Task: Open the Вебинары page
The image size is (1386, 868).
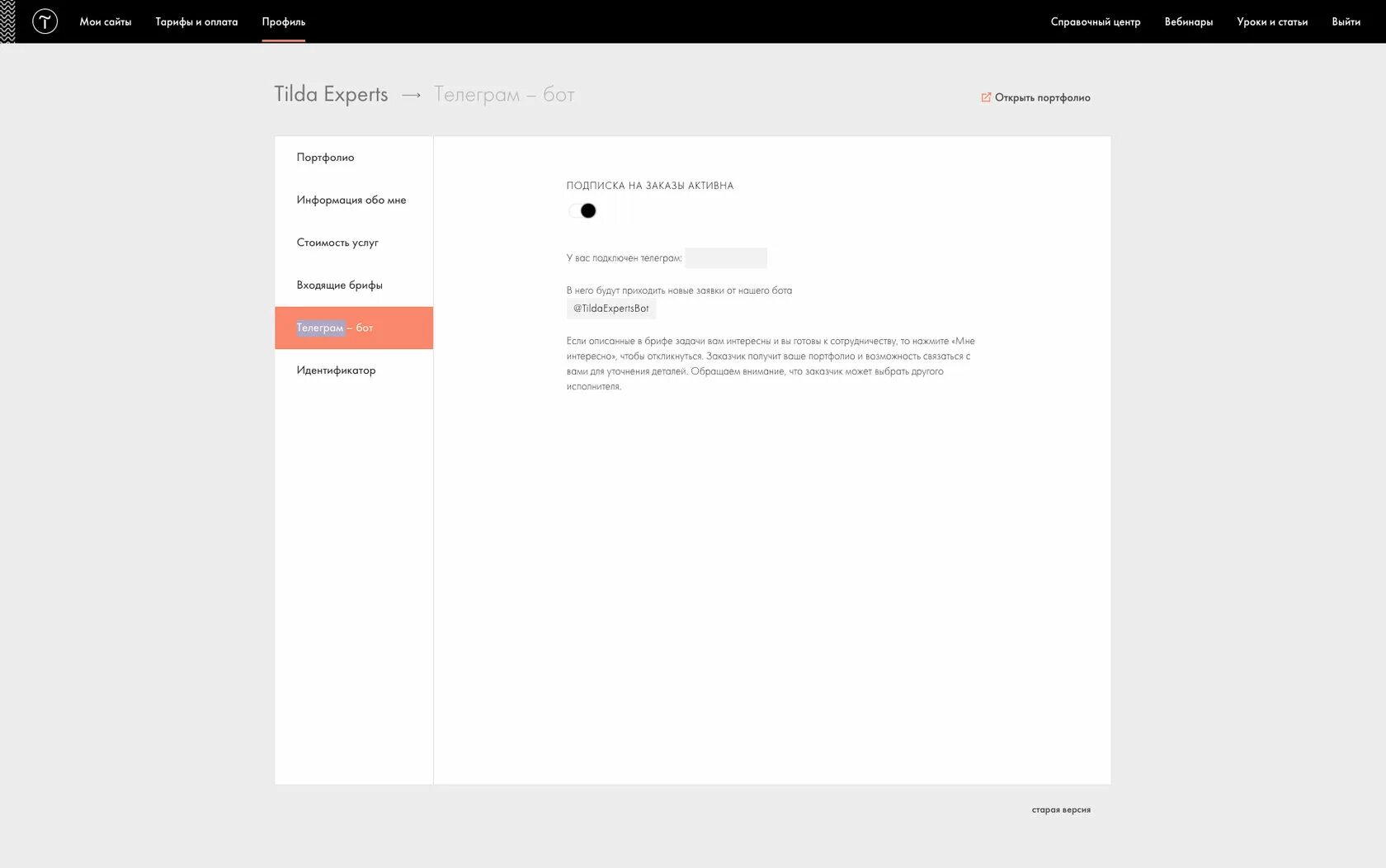Action: [x=1189, y=21]
